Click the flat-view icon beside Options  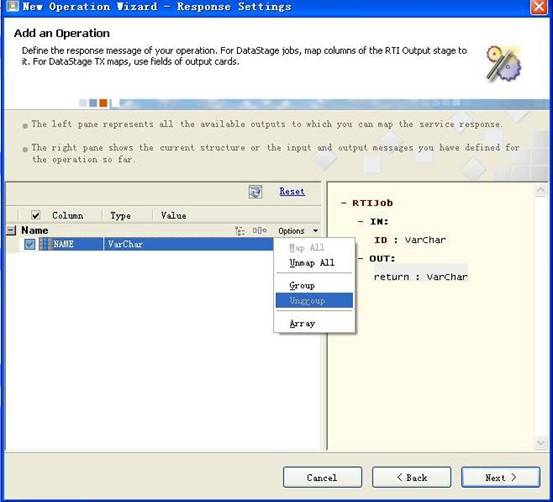(x=260, y=231)
